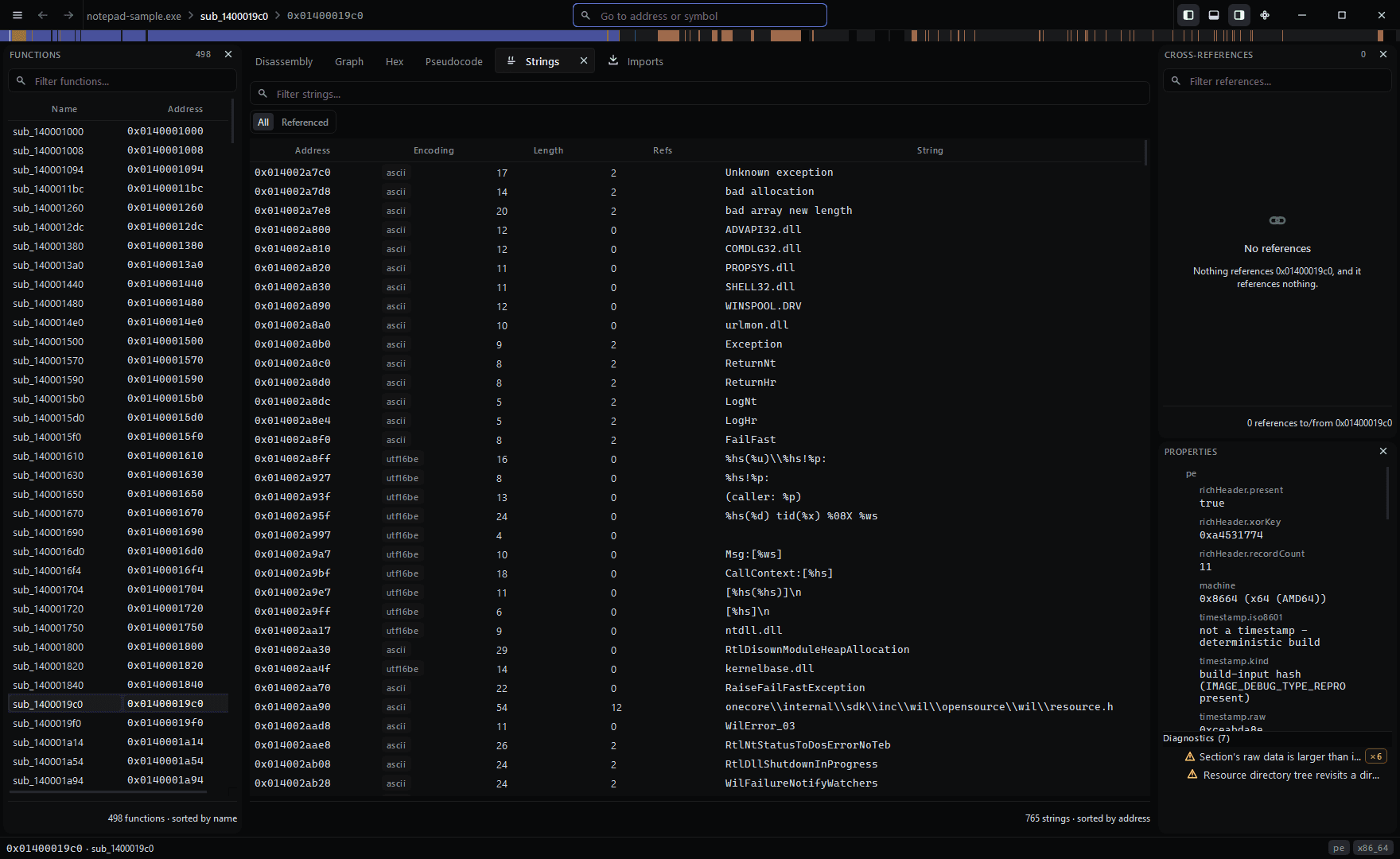Open the hamburger main menu
Viewport: 1400px width, 859px height.
click(x=17, y=15)
